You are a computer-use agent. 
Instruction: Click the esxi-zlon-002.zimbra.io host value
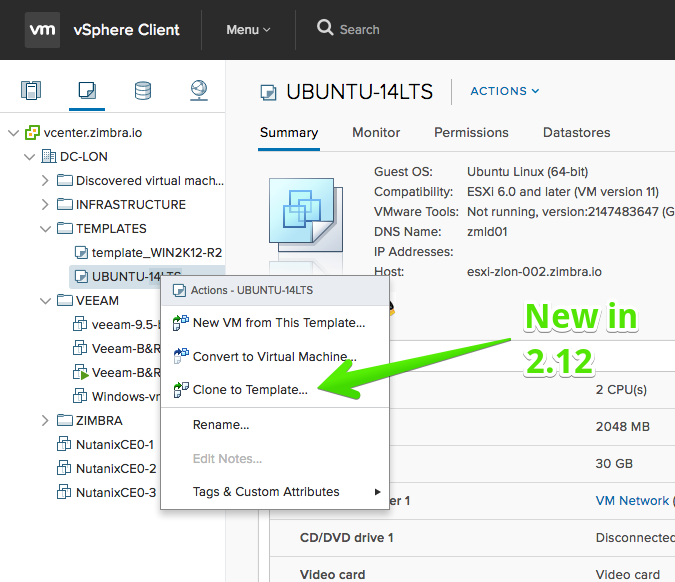(534, 272)
